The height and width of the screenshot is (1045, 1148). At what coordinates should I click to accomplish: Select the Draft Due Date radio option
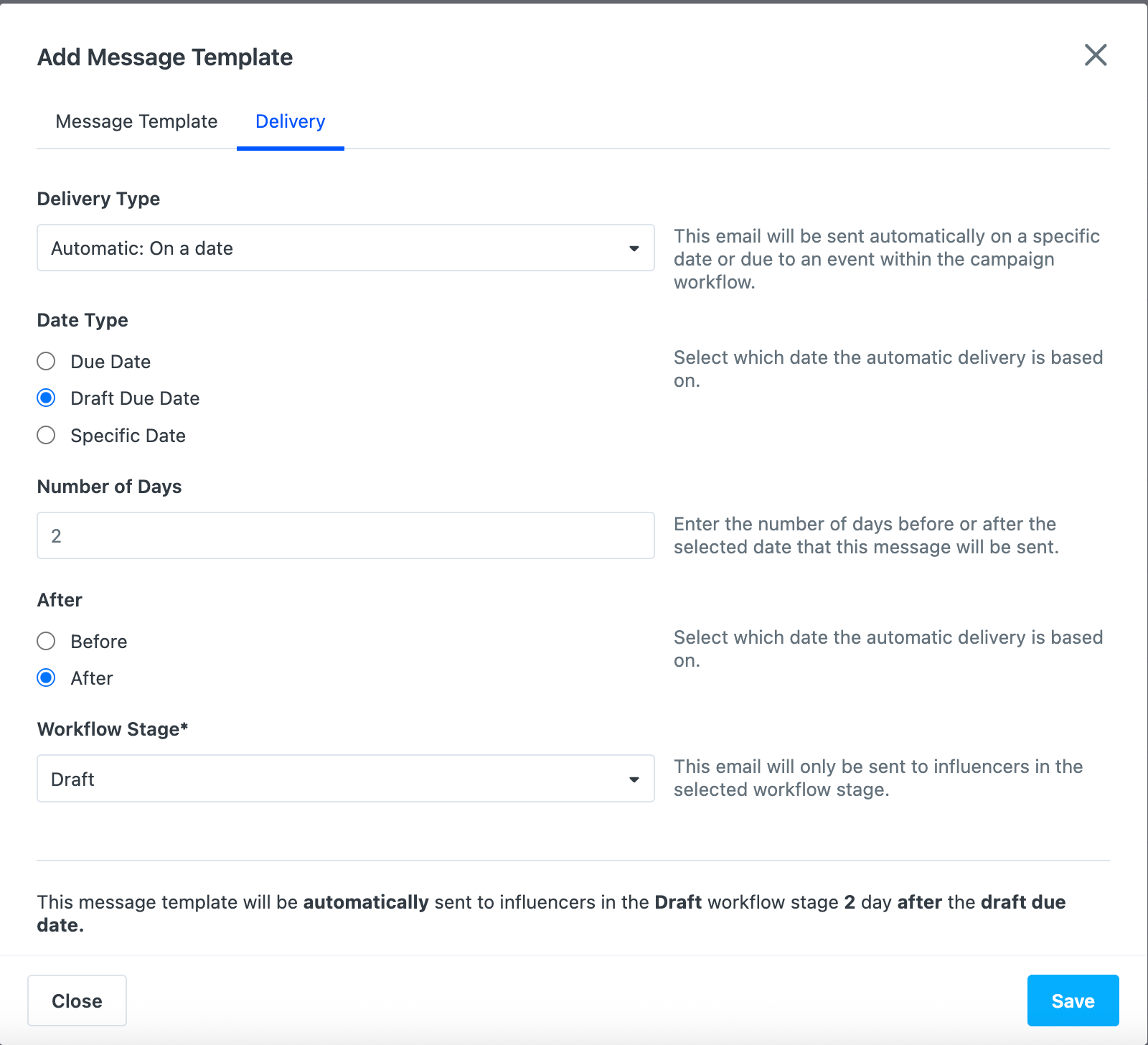coord(47,398)
